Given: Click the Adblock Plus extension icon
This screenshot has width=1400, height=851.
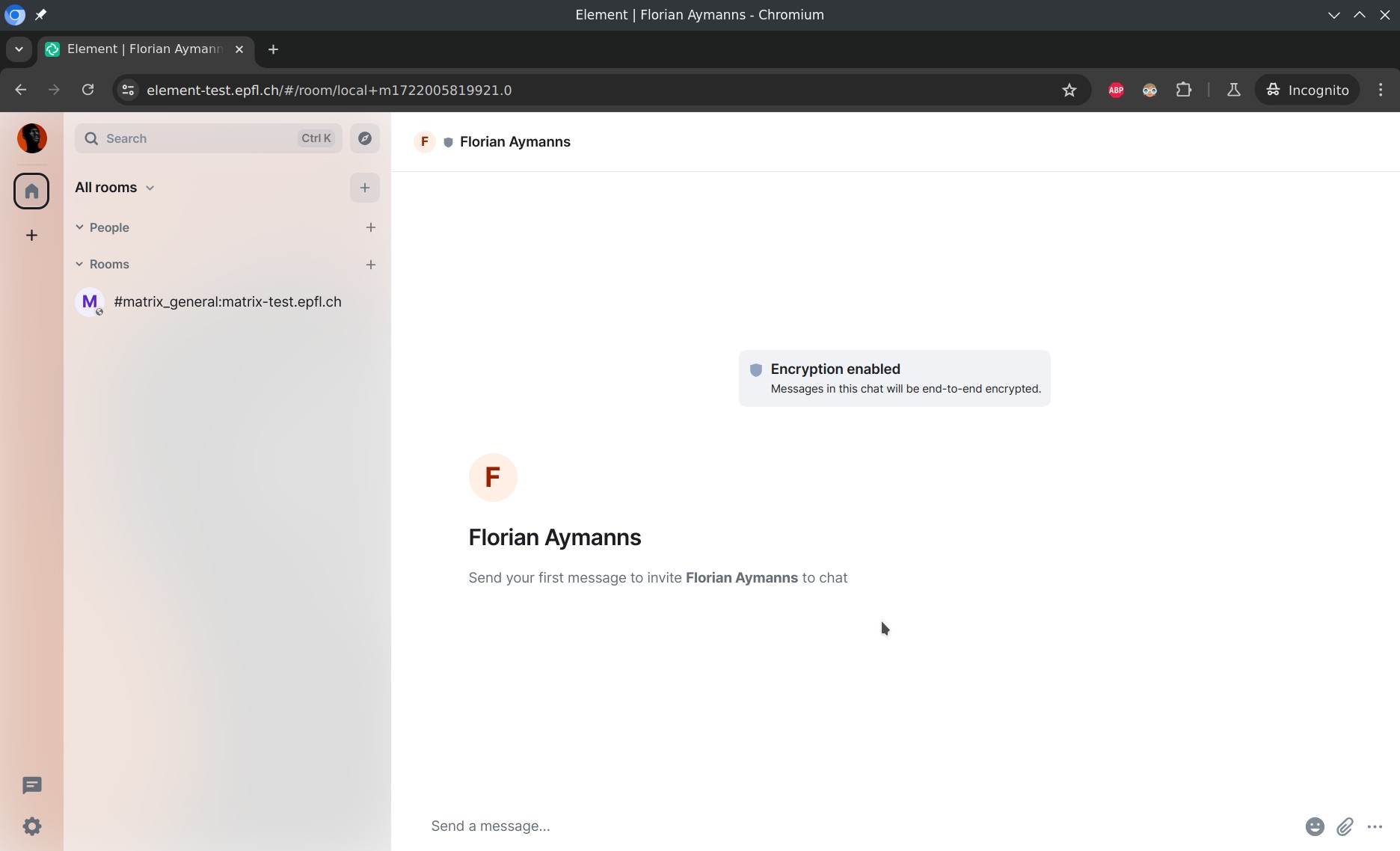Looking at the screenshot, I should tap(1116, 90).
